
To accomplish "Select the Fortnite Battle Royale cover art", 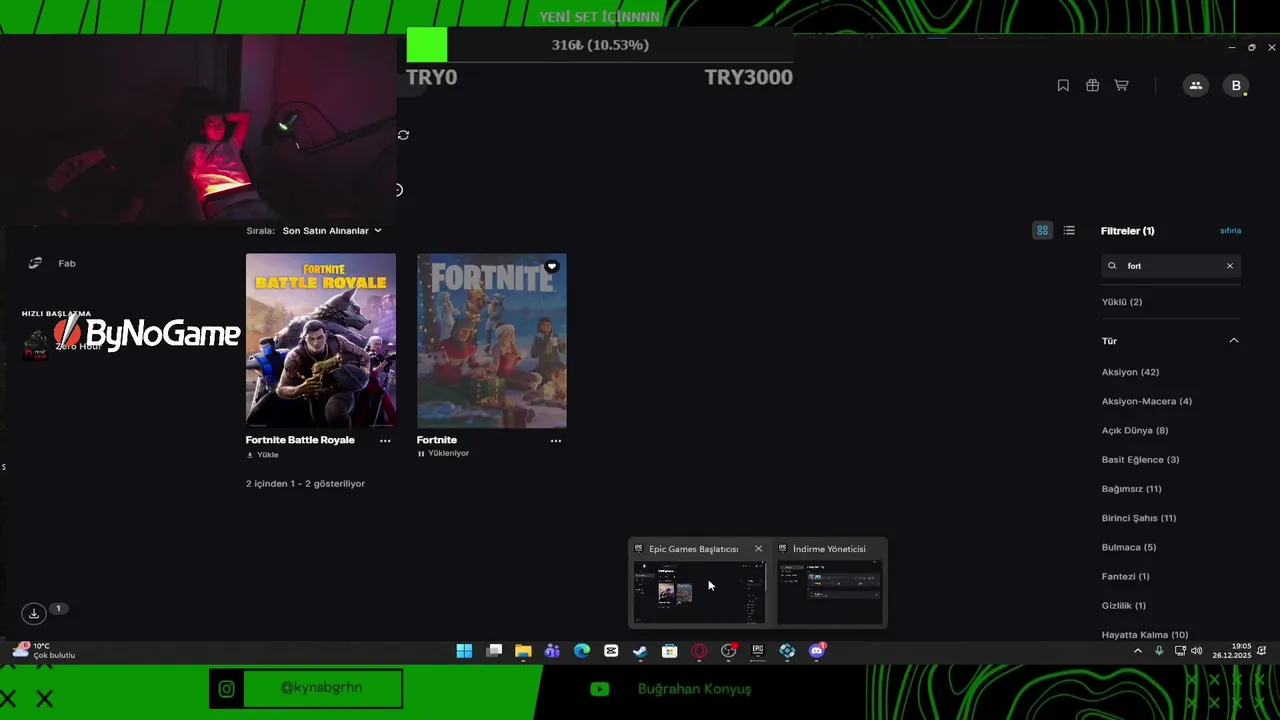I will click(321, 340).
